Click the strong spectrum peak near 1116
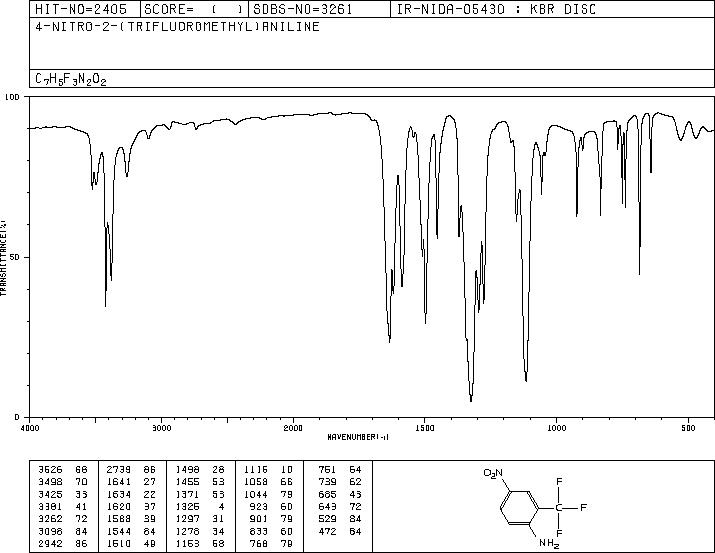This screenshot has width=715, height=553. click(x=526, y=376)
